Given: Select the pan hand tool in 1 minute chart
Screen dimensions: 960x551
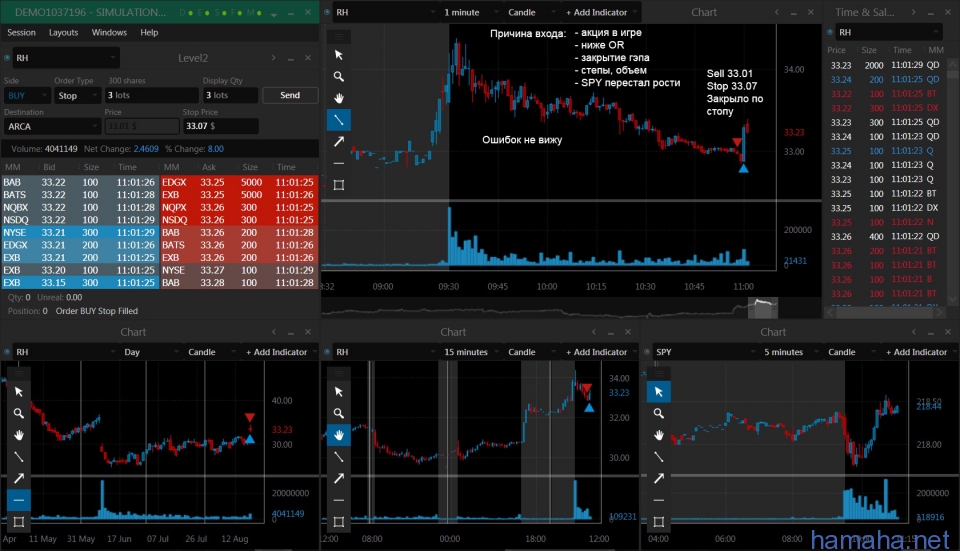Looking at the screenshot, I should (339, 98).
